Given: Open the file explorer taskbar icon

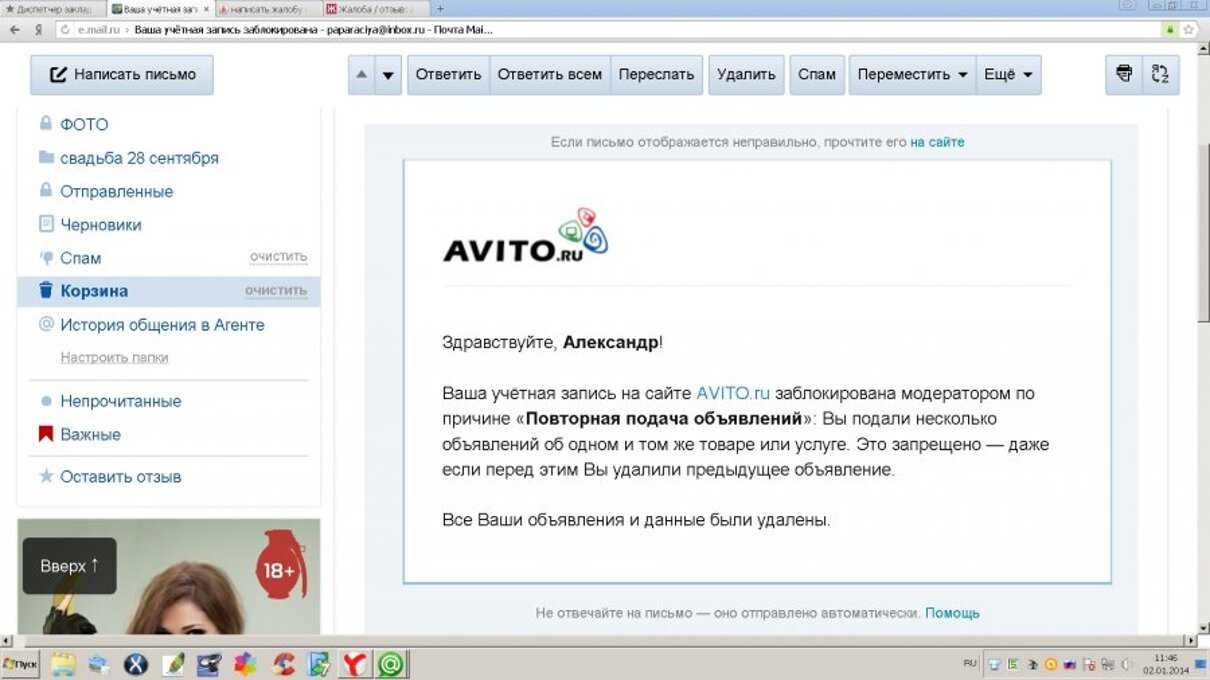Looking at the screenshot, I should [x=63, y=664].
